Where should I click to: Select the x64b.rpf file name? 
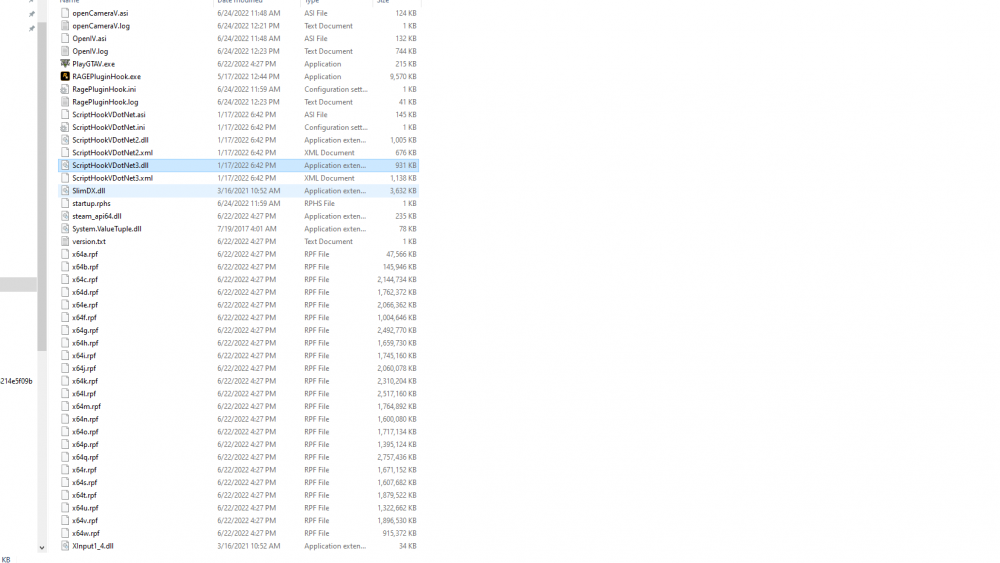[x=85, y=267]
